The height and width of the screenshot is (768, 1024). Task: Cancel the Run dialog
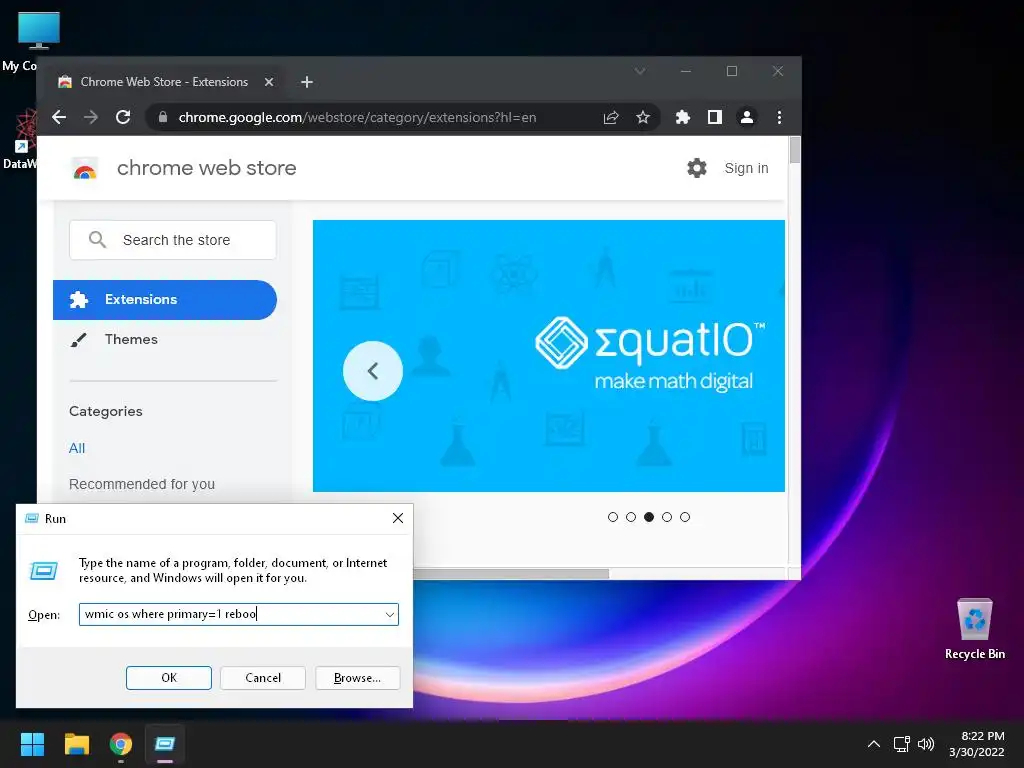point(263,678)
